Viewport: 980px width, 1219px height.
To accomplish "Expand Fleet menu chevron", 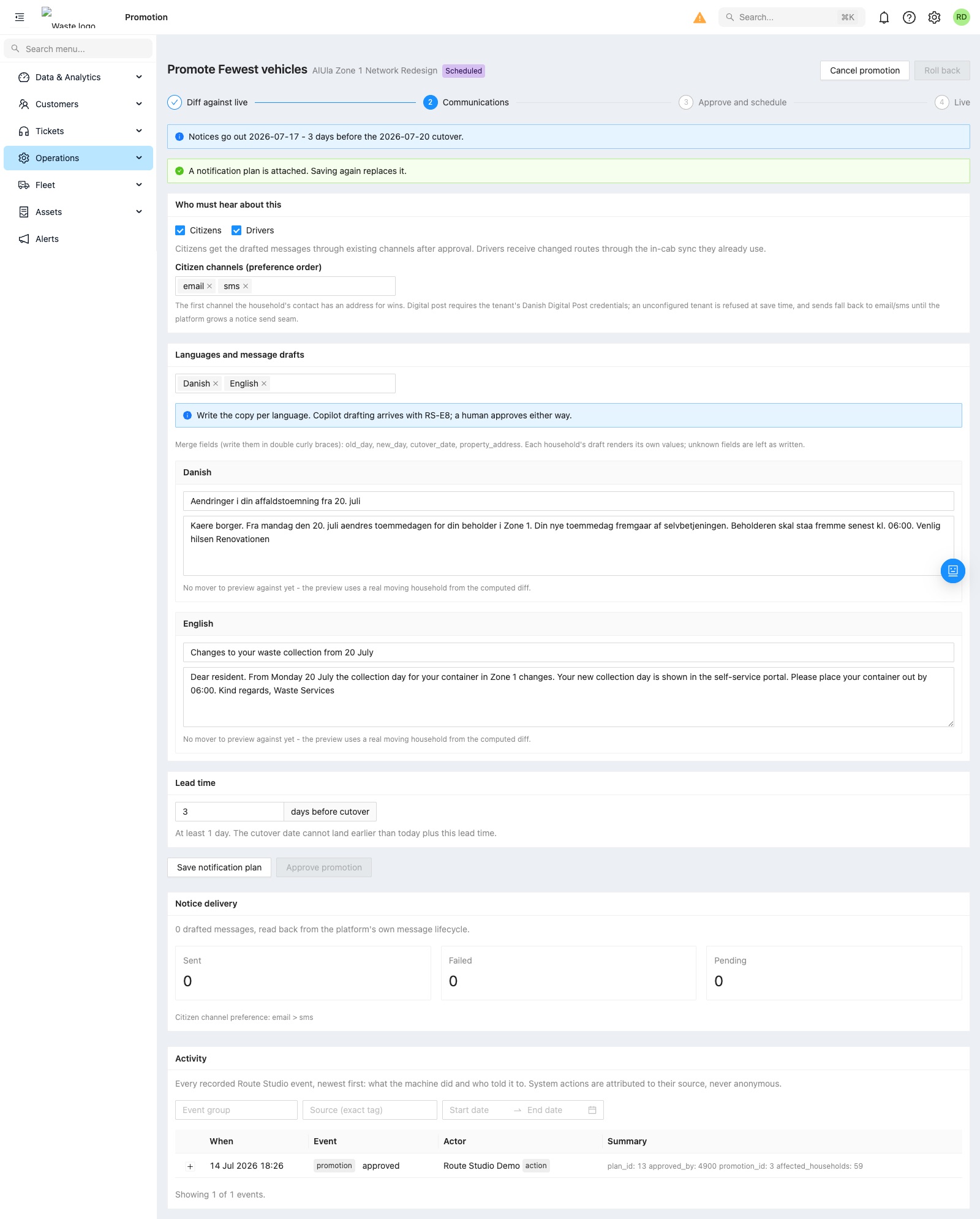I will tap(139, 185).
